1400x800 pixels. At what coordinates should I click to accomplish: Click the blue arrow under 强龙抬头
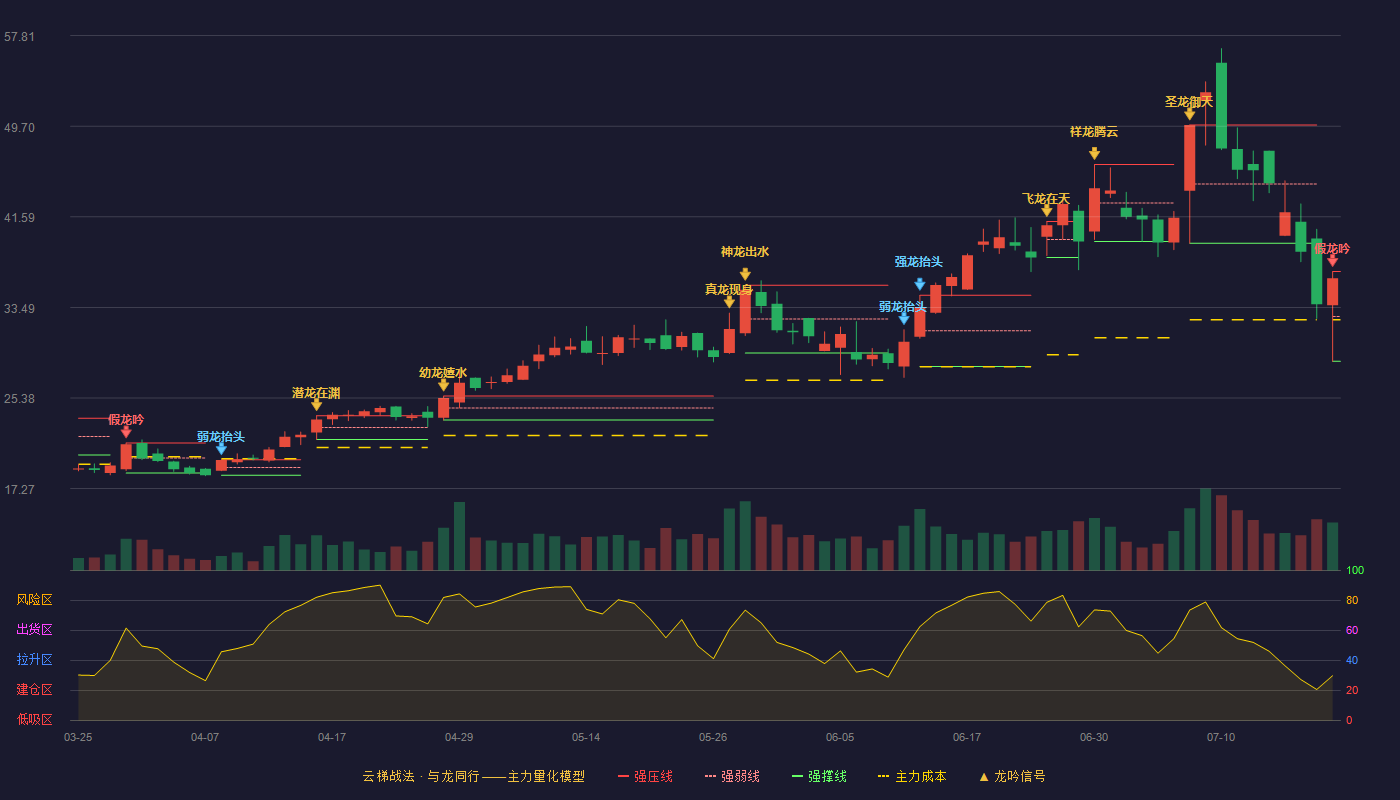pyautogui.click(x=920, y=285)
